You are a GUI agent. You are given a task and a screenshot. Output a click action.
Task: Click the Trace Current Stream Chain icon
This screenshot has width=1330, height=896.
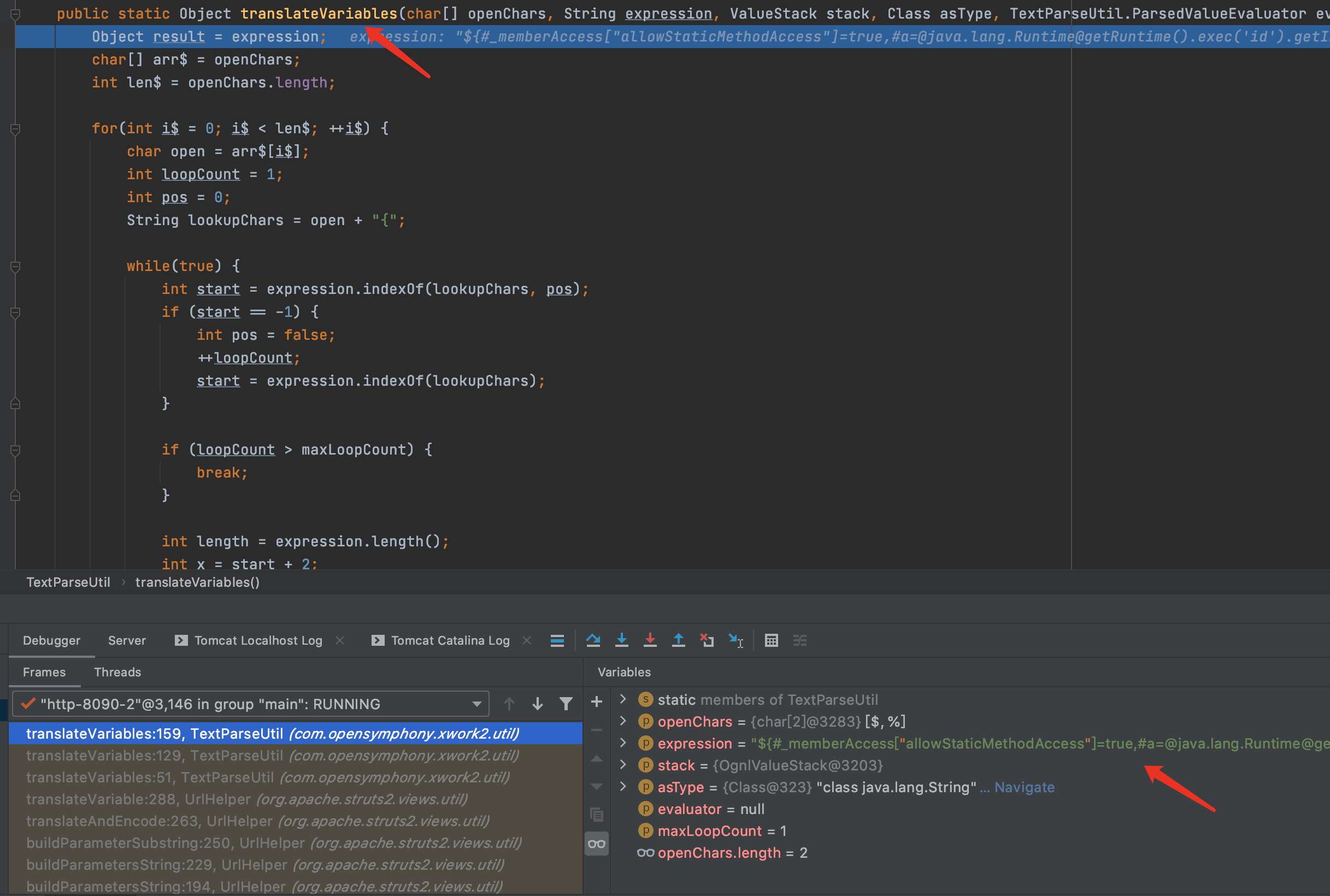tap(800, 640)
